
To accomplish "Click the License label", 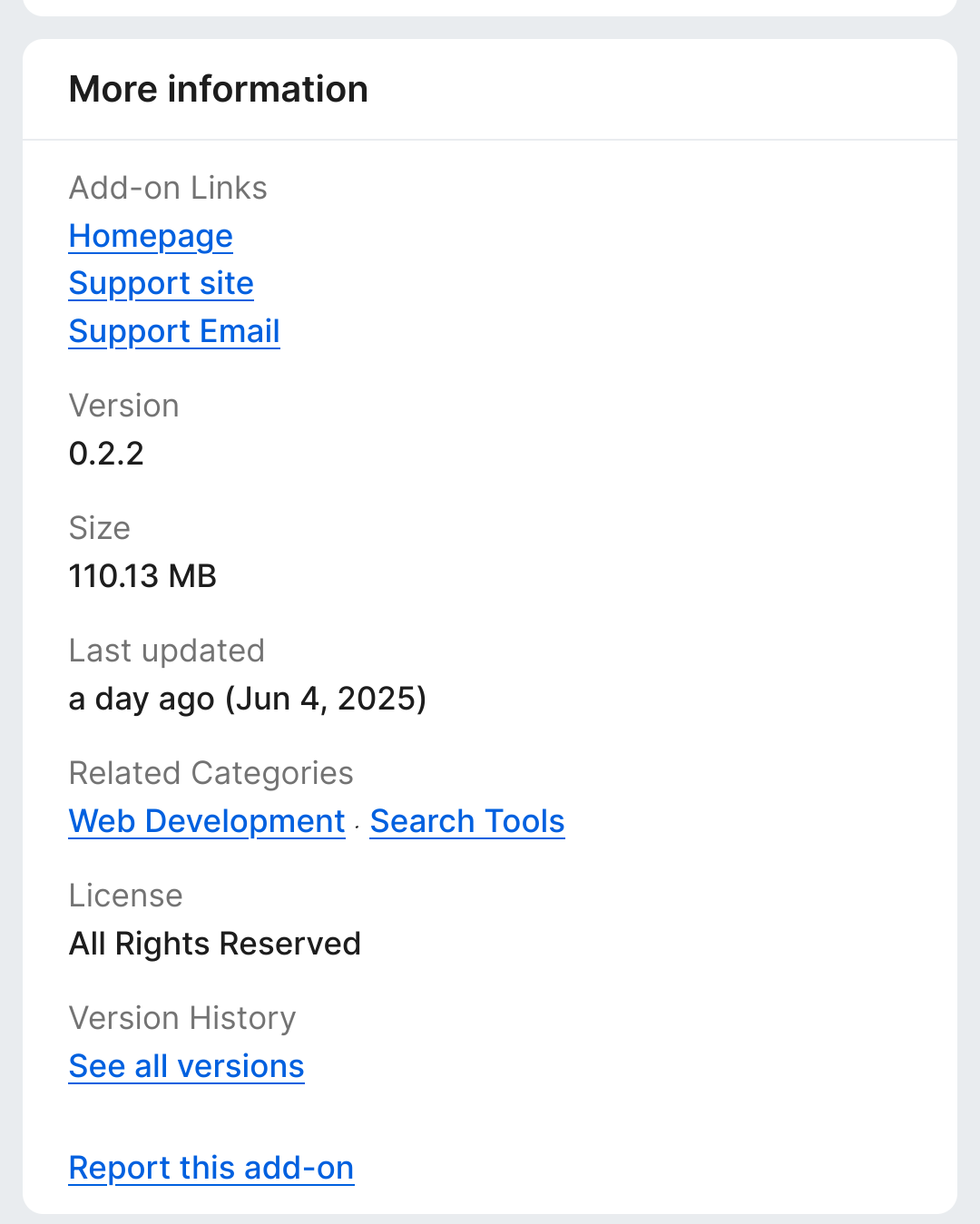I will (x=126, y=896).
